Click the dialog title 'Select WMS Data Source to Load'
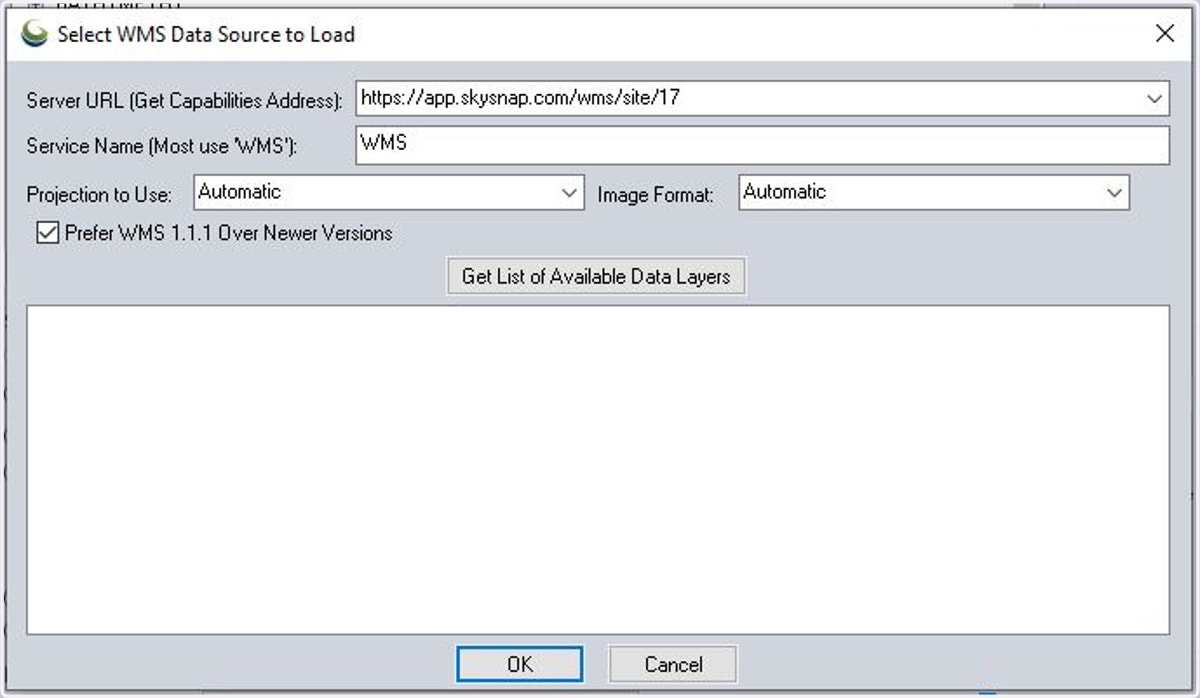Screen dimensions: 1200x698 [x=206, y=35]
